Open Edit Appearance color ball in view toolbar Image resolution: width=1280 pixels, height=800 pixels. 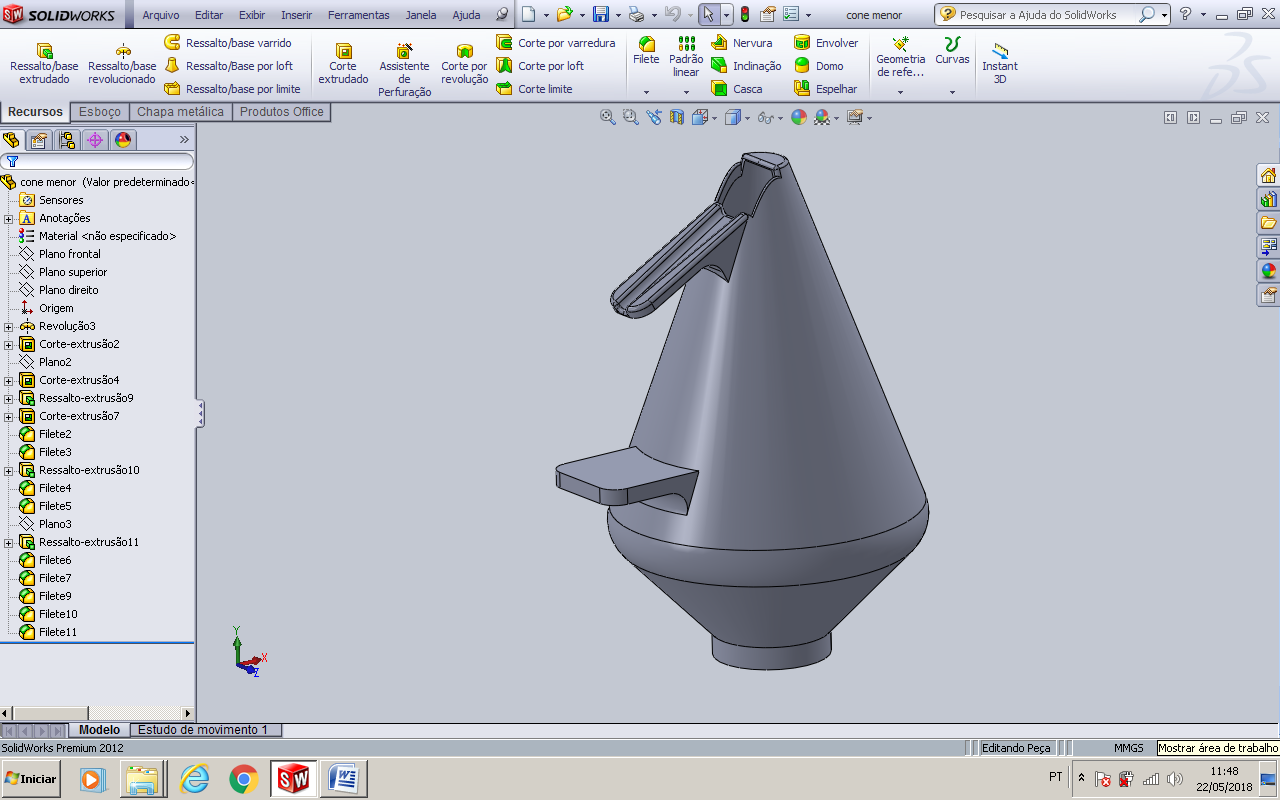tap(798, 117)
